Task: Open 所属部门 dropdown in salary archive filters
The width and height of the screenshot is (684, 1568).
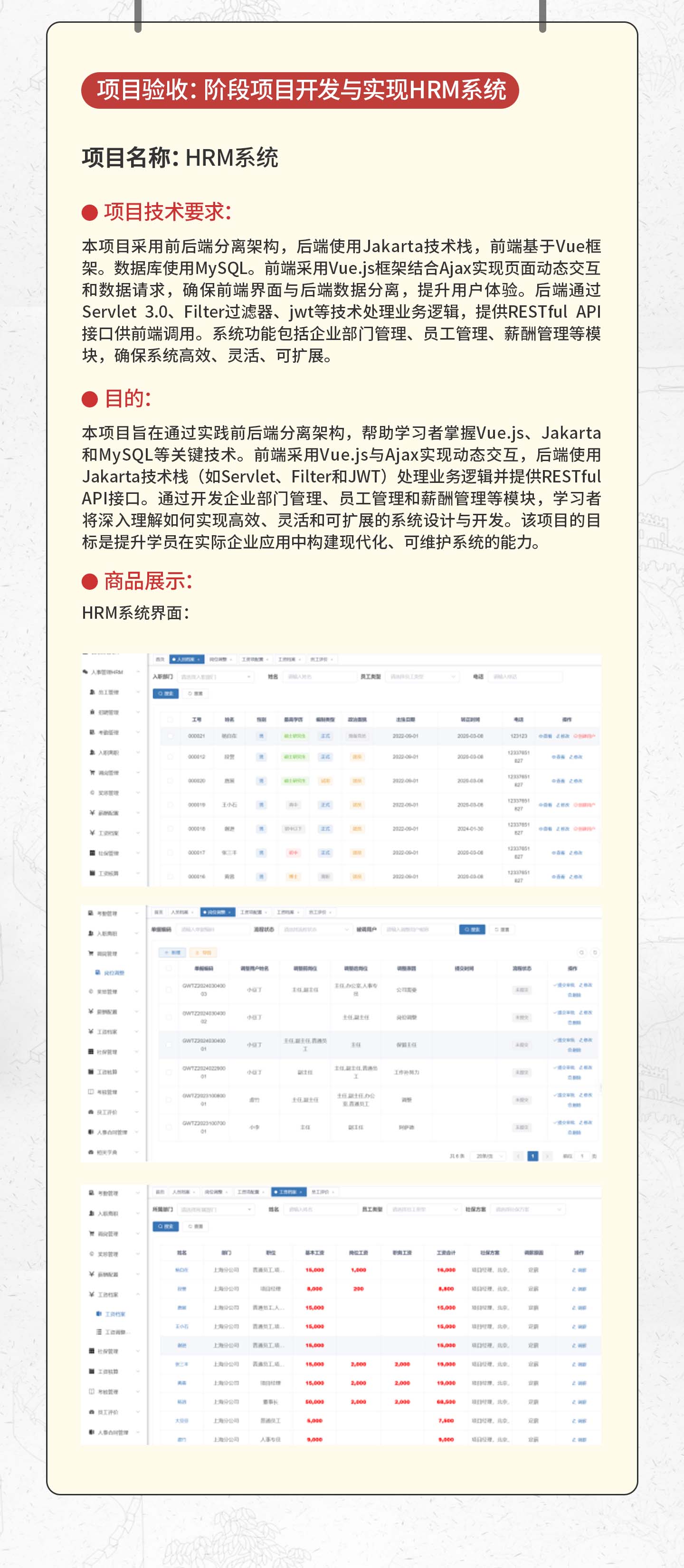Action: [215, 1209]
